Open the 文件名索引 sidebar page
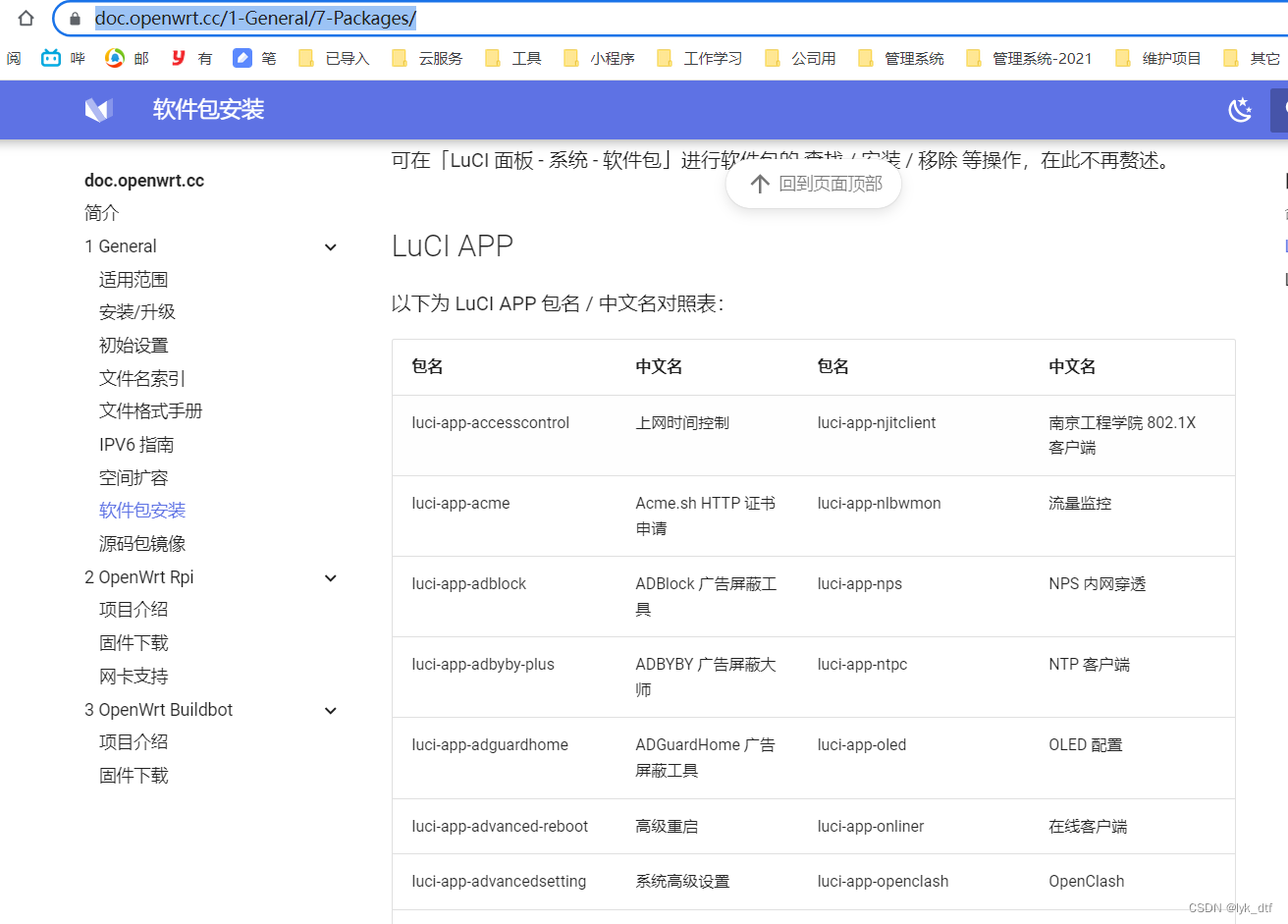 142,379
